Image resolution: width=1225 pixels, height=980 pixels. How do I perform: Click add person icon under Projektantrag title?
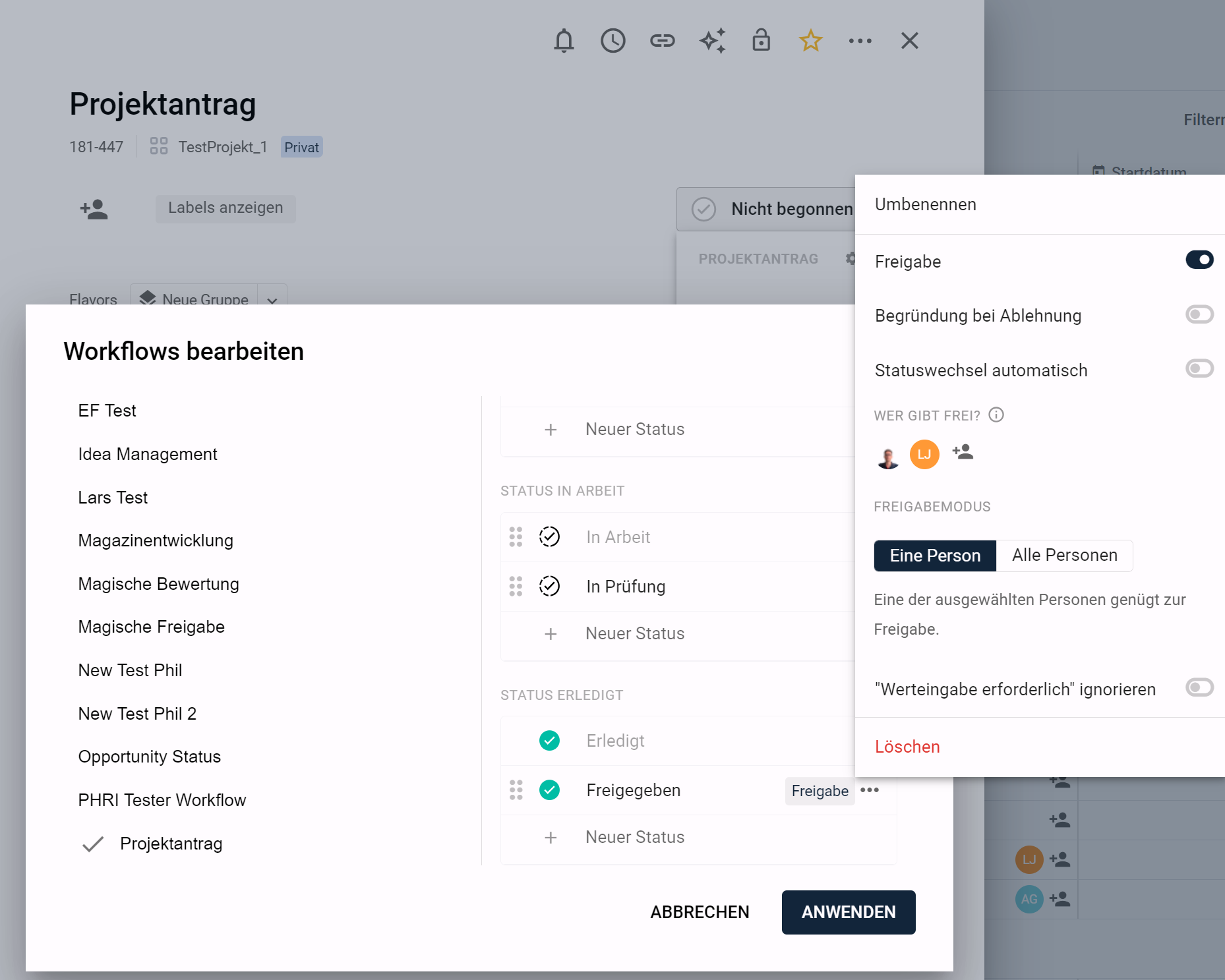pyautogui.click(x=94, y=209)
